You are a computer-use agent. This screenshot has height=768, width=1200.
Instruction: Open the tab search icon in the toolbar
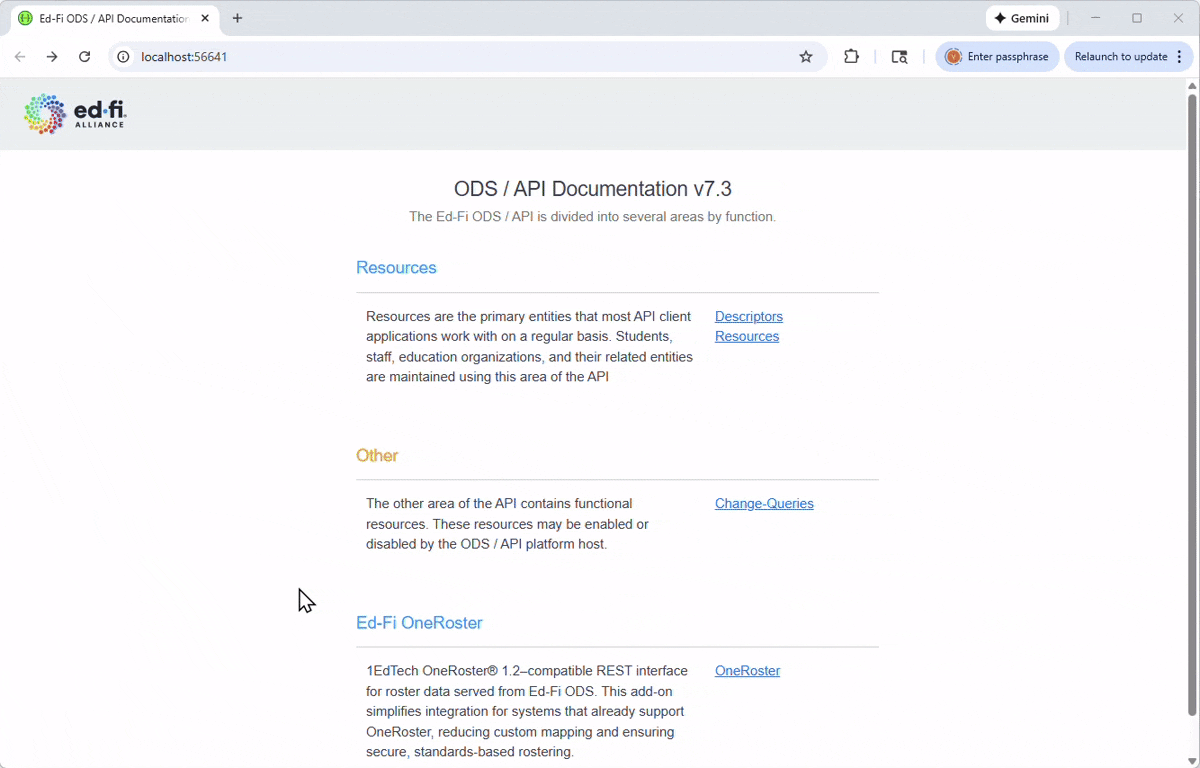pos(899,57)
